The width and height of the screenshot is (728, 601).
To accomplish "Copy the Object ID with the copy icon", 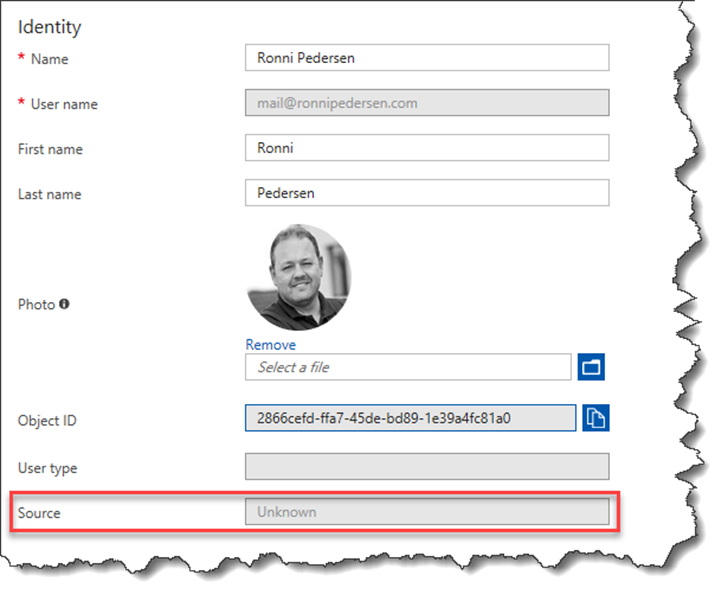I will click(596, 418).
